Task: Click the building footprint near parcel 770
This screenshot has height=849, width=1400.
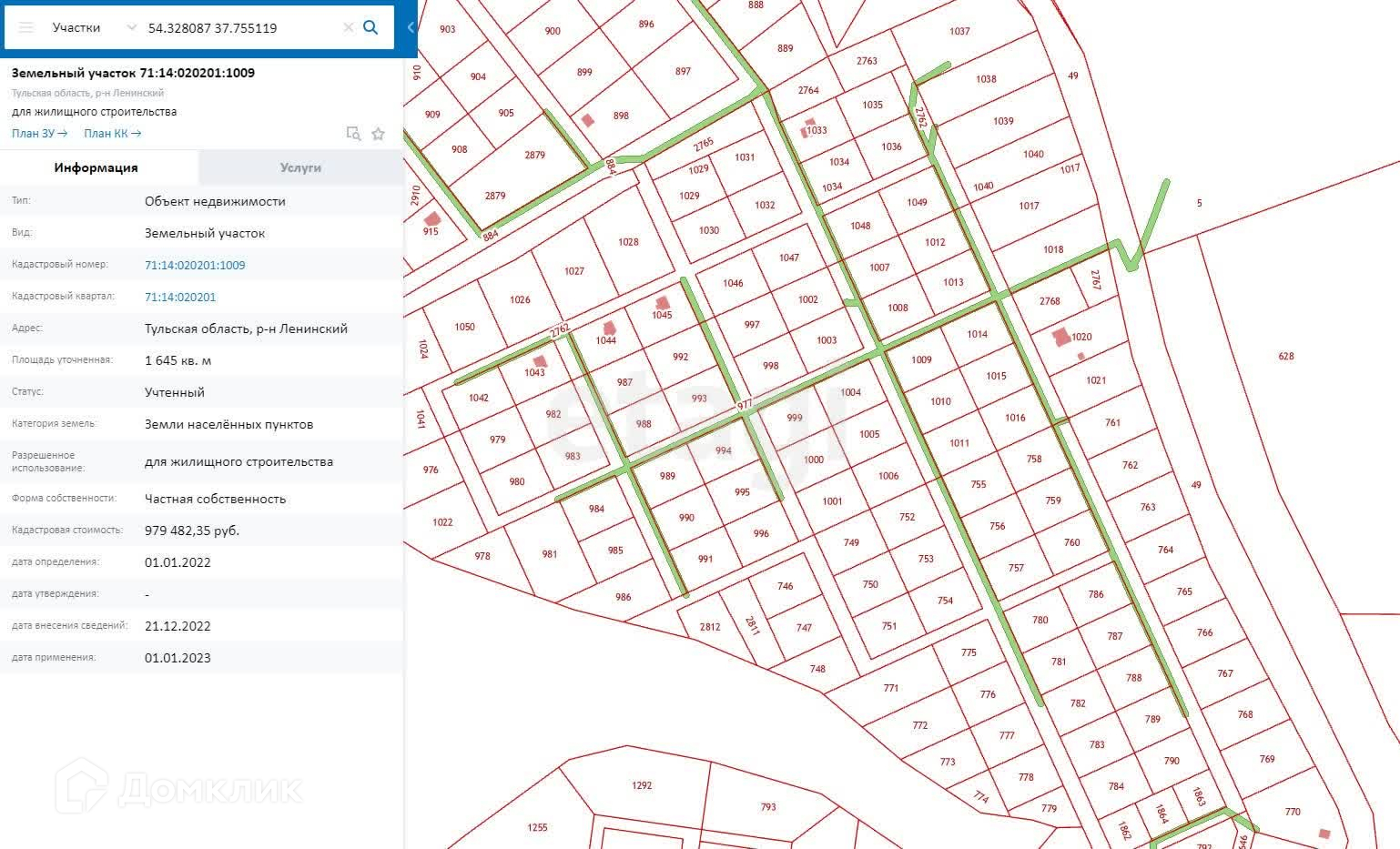Action: click(1324, 834)
